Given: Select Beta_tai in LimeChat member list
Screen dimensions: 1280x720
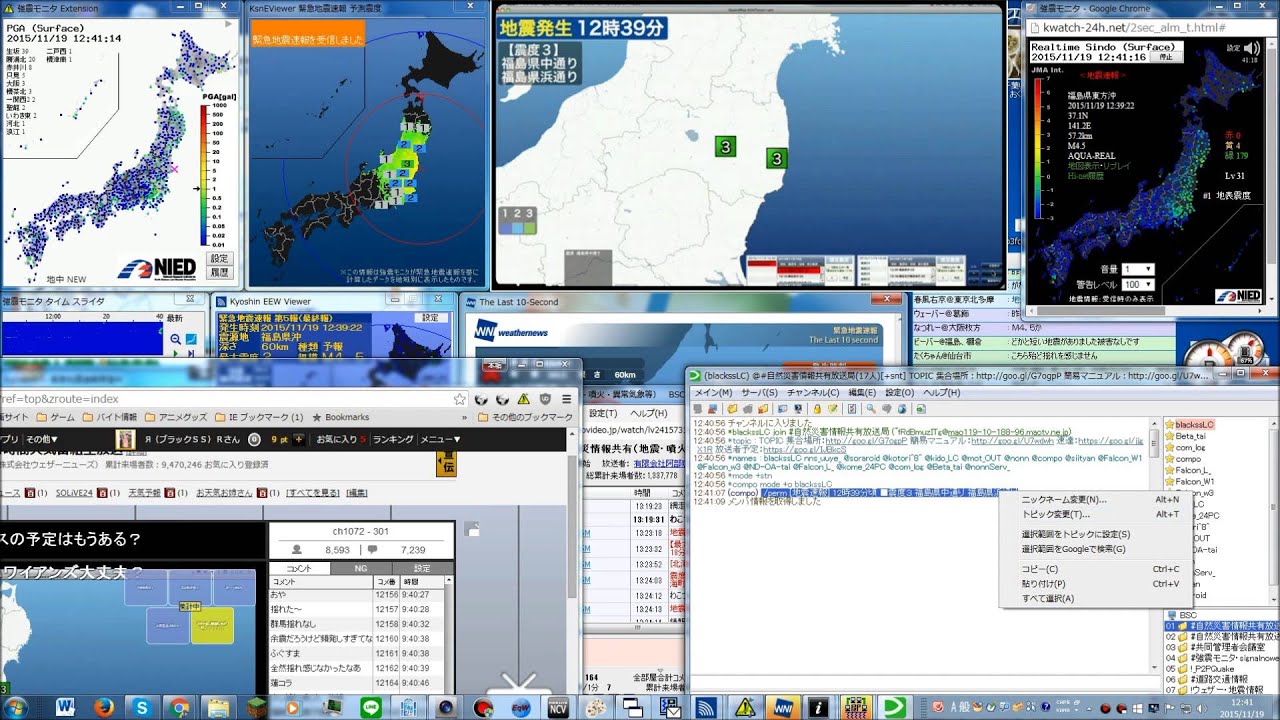Looking at the screenshot, I should click(x=1190, y=436).
